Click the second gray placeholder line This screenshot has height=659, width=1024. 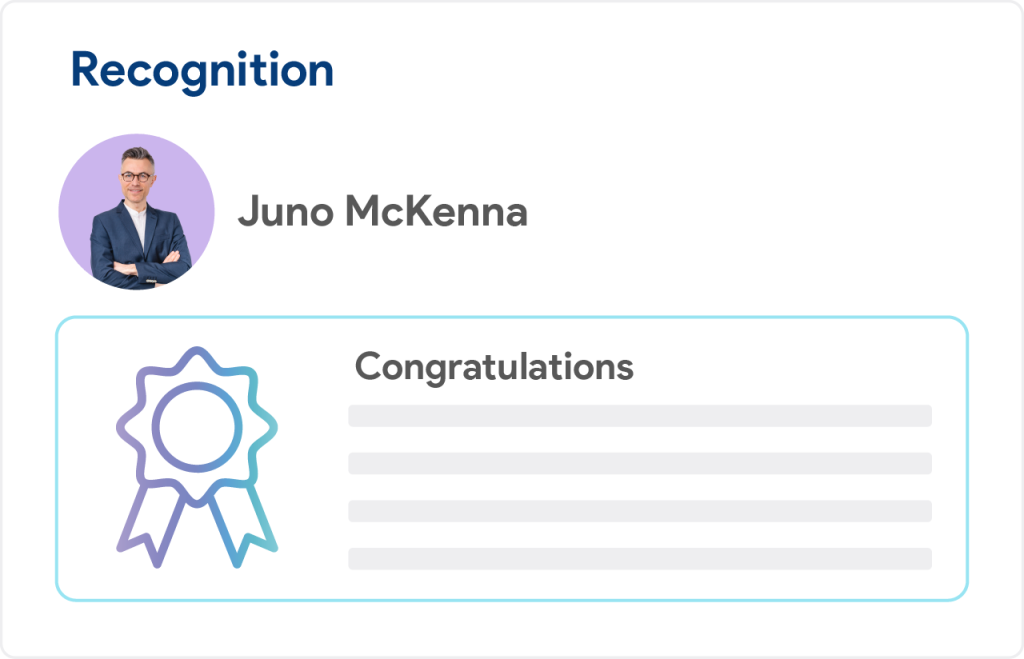pyautogui.click(x=640, y=464)
